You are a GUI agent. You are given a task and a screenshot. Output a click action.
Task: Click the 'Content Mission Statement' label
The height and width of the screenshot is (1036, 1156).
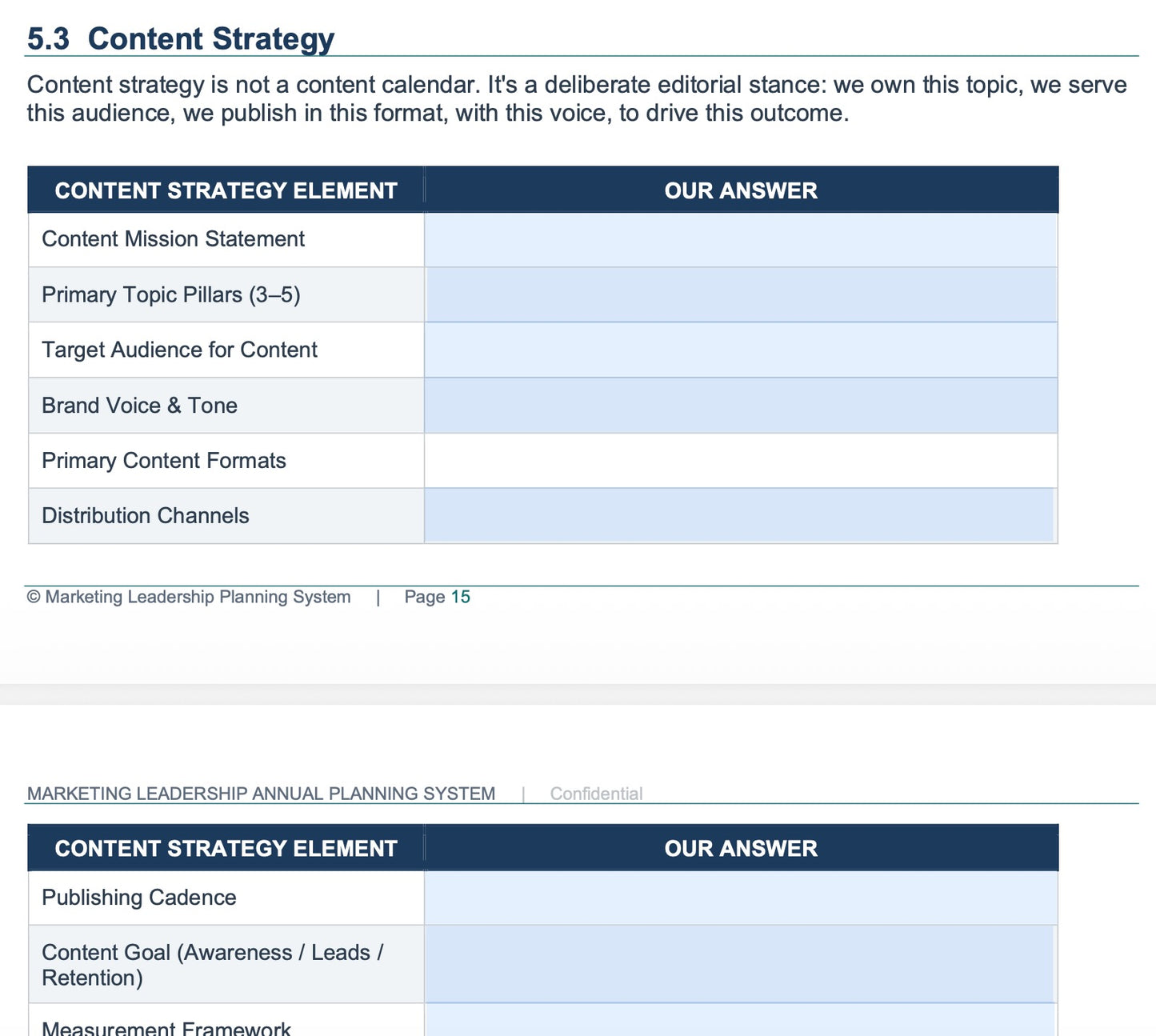pos(173,239)
